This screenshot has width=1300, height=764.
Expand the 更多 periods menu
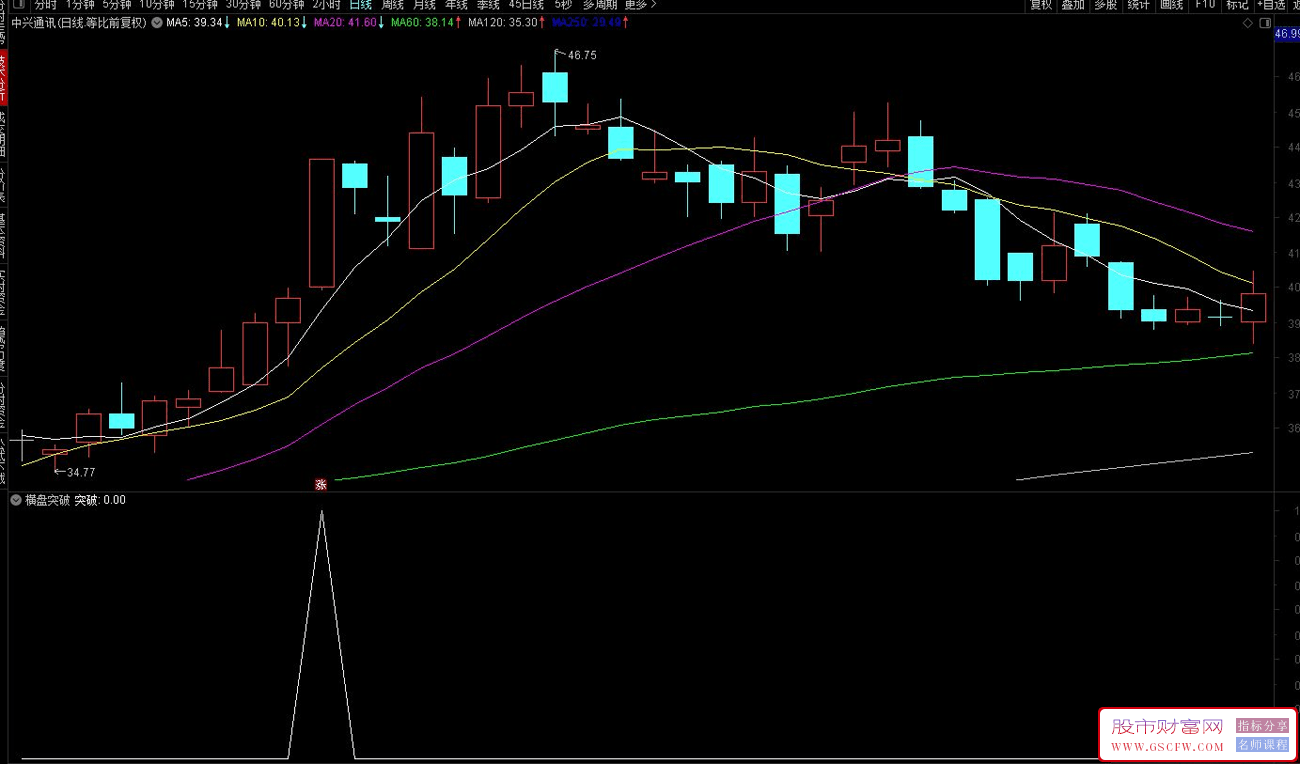(640, 5)
